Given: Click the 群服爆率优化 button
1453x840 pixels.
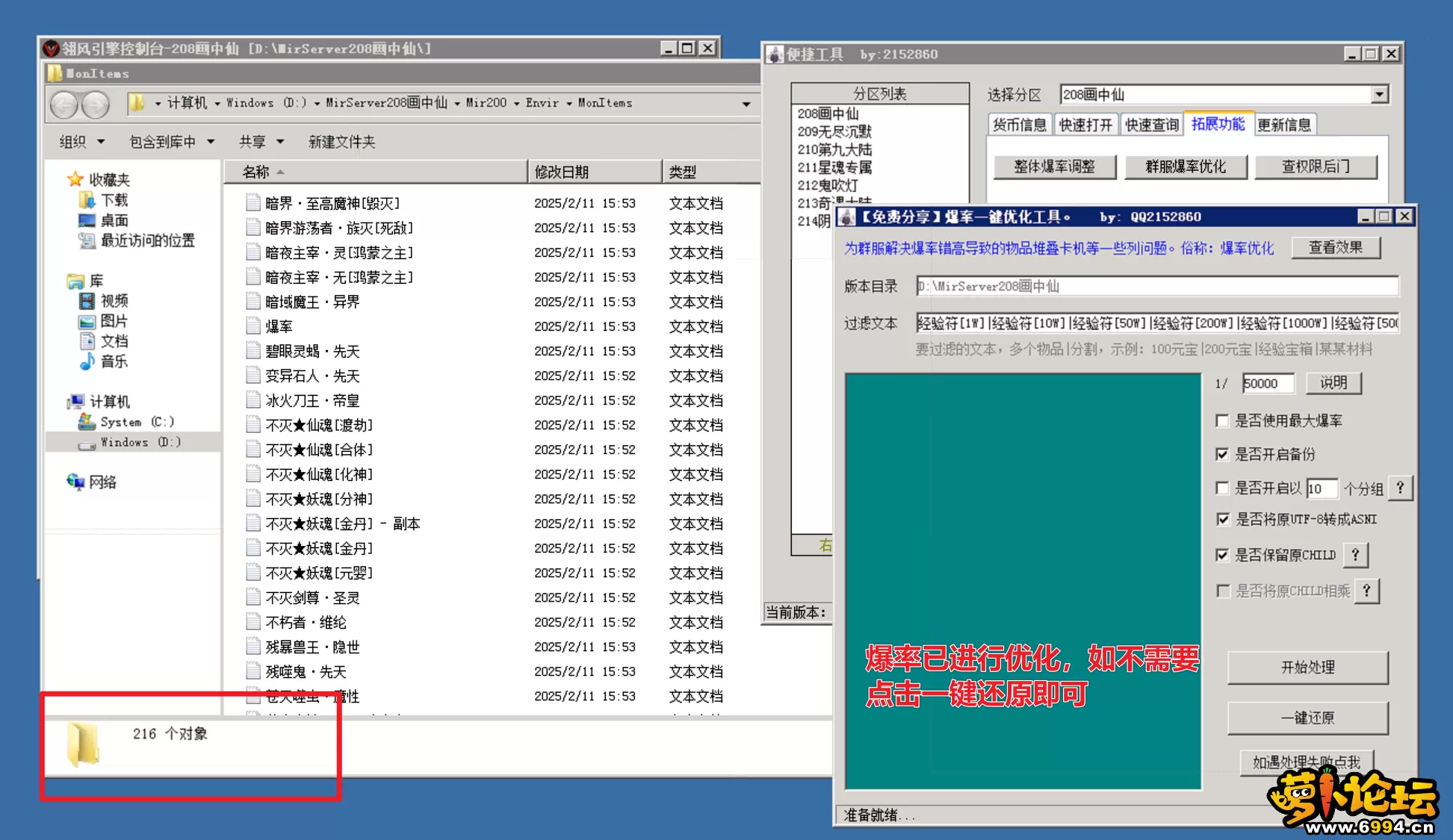Looking at the screenshot, I should 1186,167.
